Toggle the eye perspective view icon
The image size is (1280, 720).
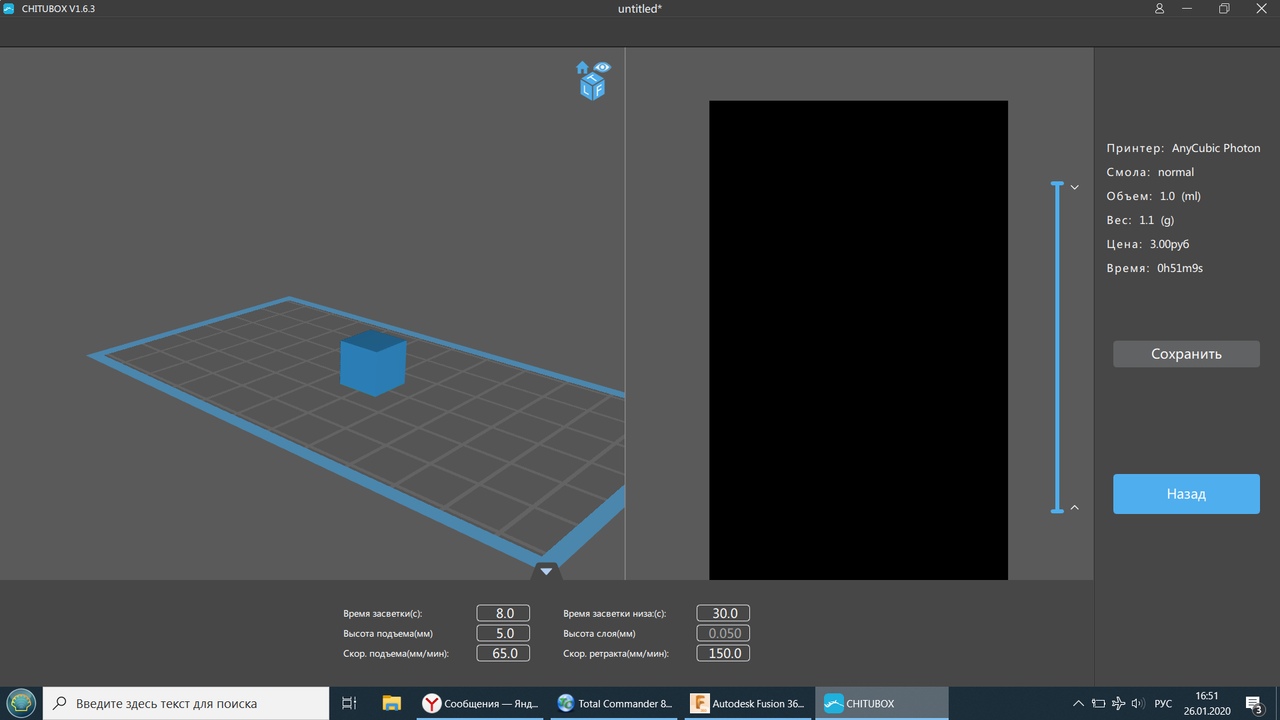point(602,68)
